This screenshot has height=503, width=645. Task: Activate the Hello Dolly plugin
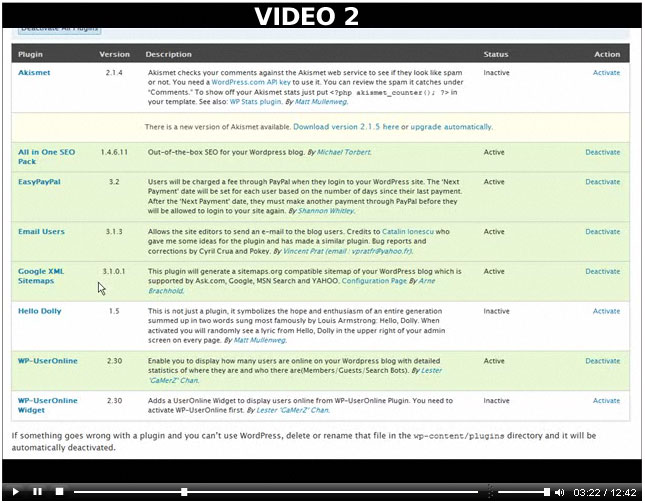[x=606, y=311]
